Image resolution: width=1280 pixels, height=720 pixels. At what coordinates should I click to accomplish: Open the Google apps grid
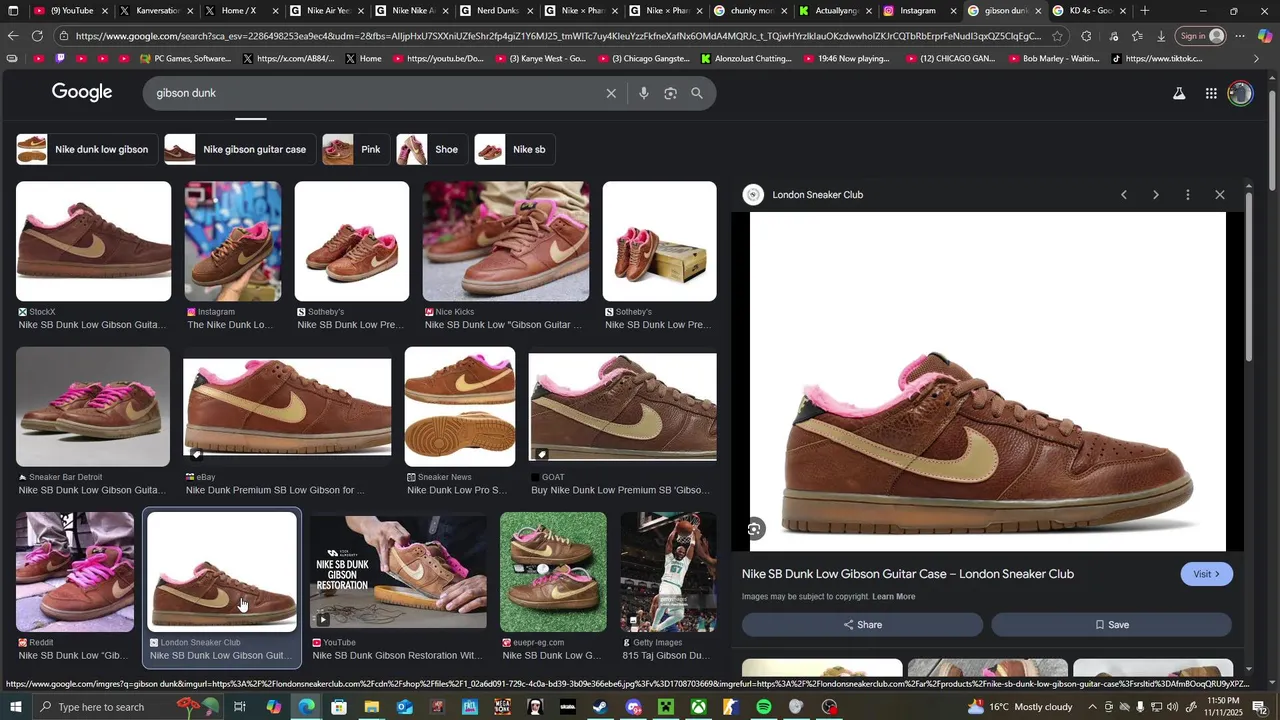pyautogui.click(x=1211, y=93)
